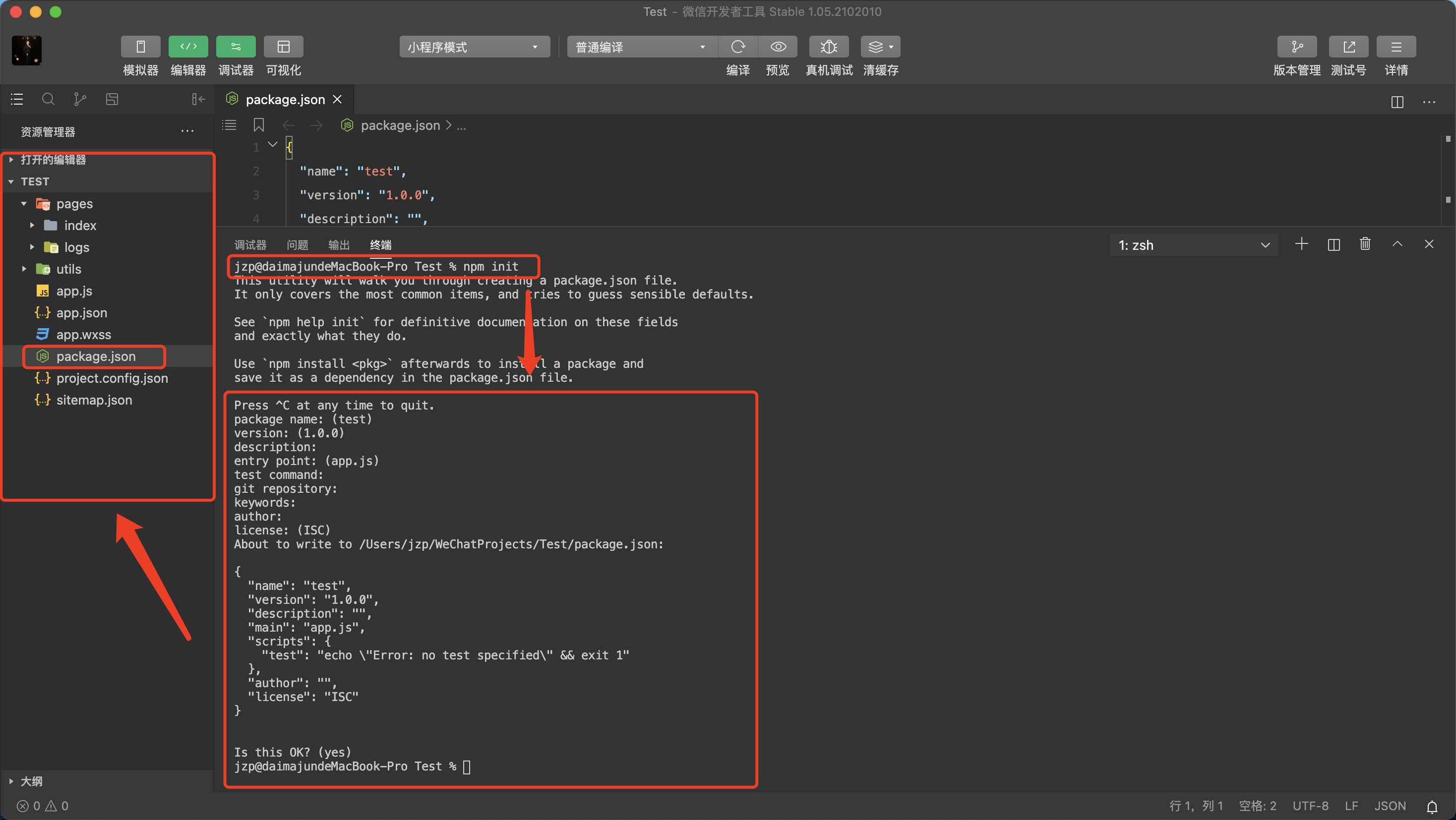This screenshot has height=820, width=1456.
Task: Maximize the panel with up chevron
Action: coord(1397,244)
